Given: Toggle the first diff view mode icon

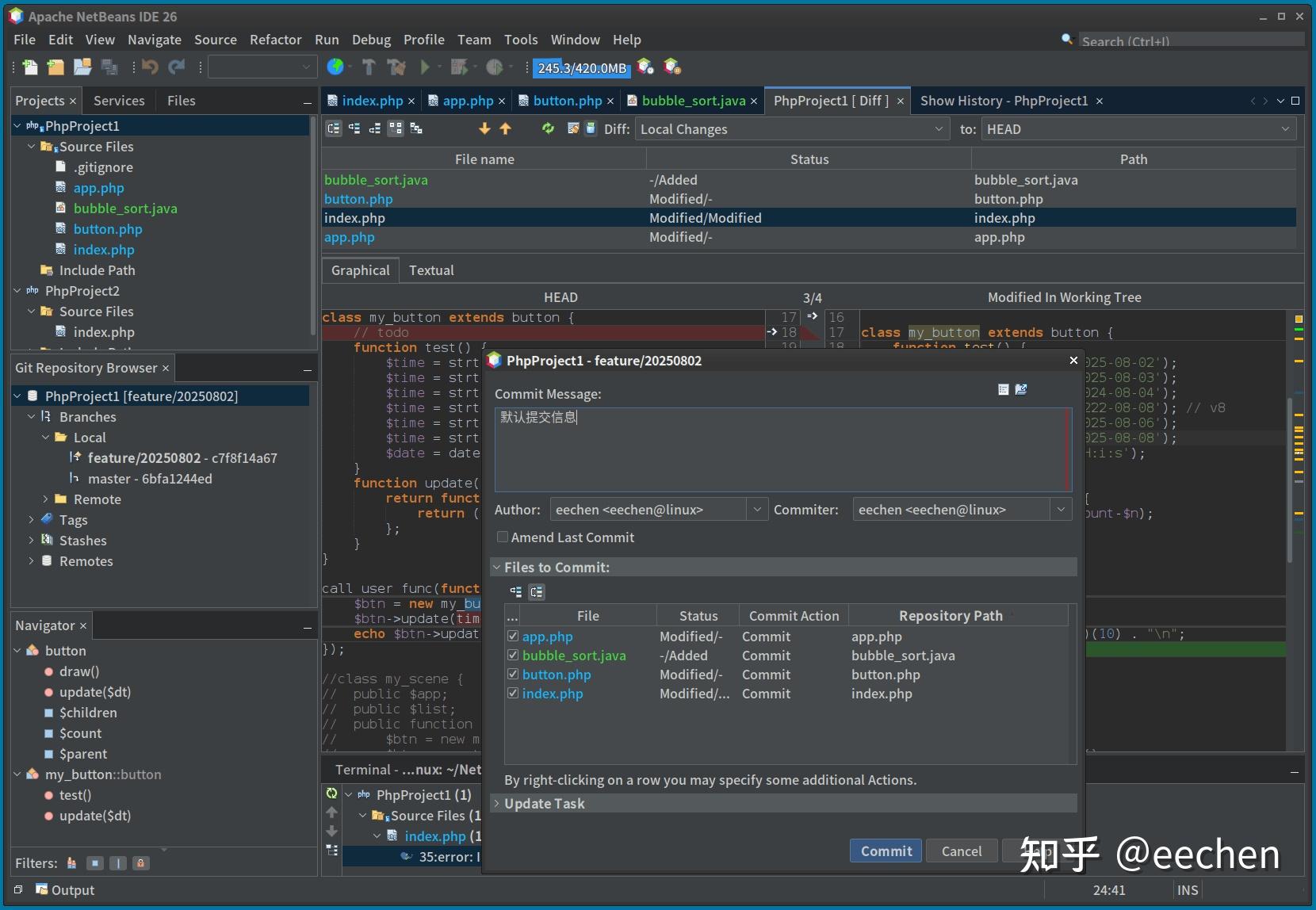Looking at the screenshot, I should 334,128.
